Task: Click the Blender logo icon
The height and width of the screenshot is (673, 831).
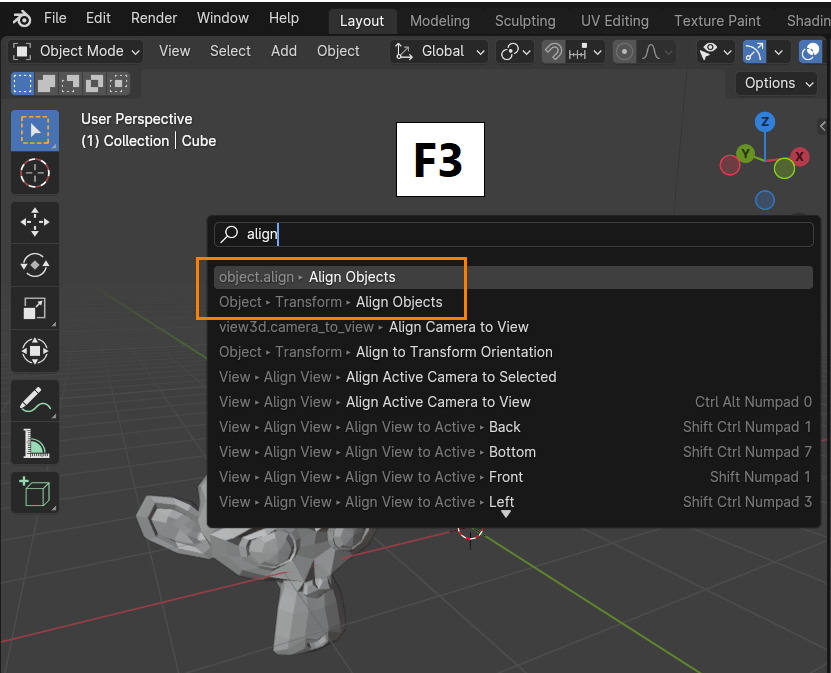Action: 21,19
